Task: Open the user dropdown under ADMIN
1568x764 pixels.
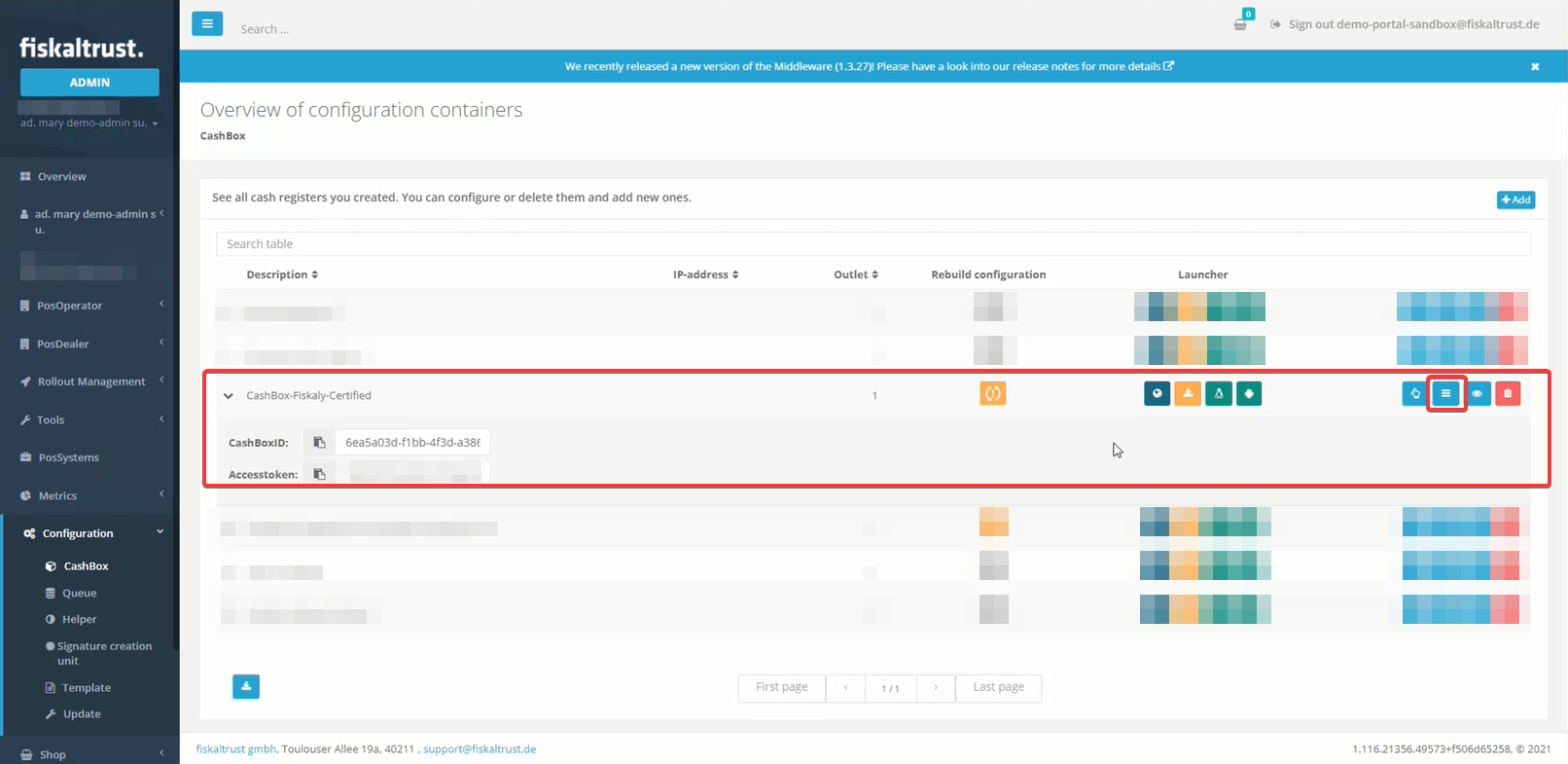Action: click(x=89, y=124)
